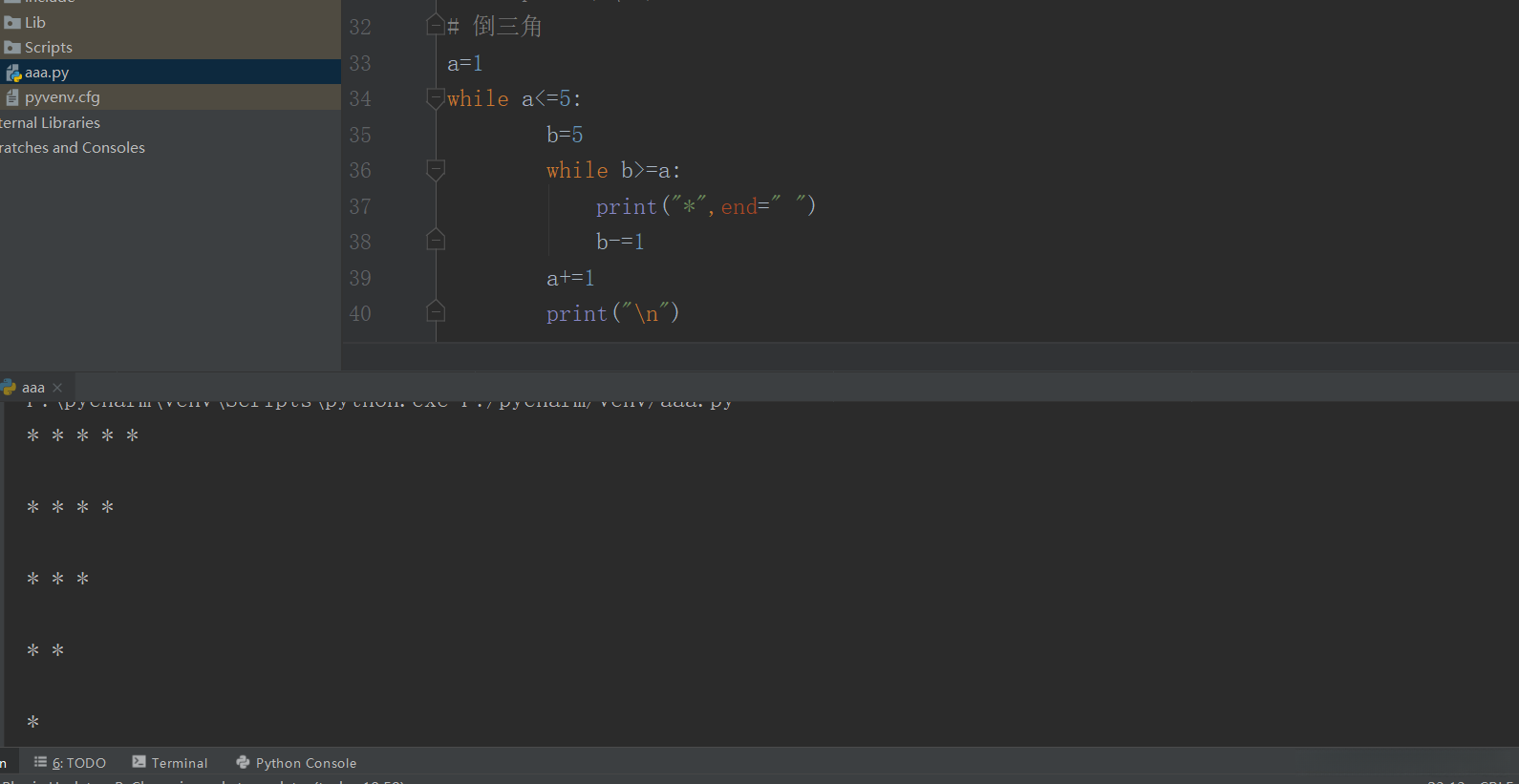Click the four-asterisk output row
This screenshot has height=784, width=1519.
71,507
